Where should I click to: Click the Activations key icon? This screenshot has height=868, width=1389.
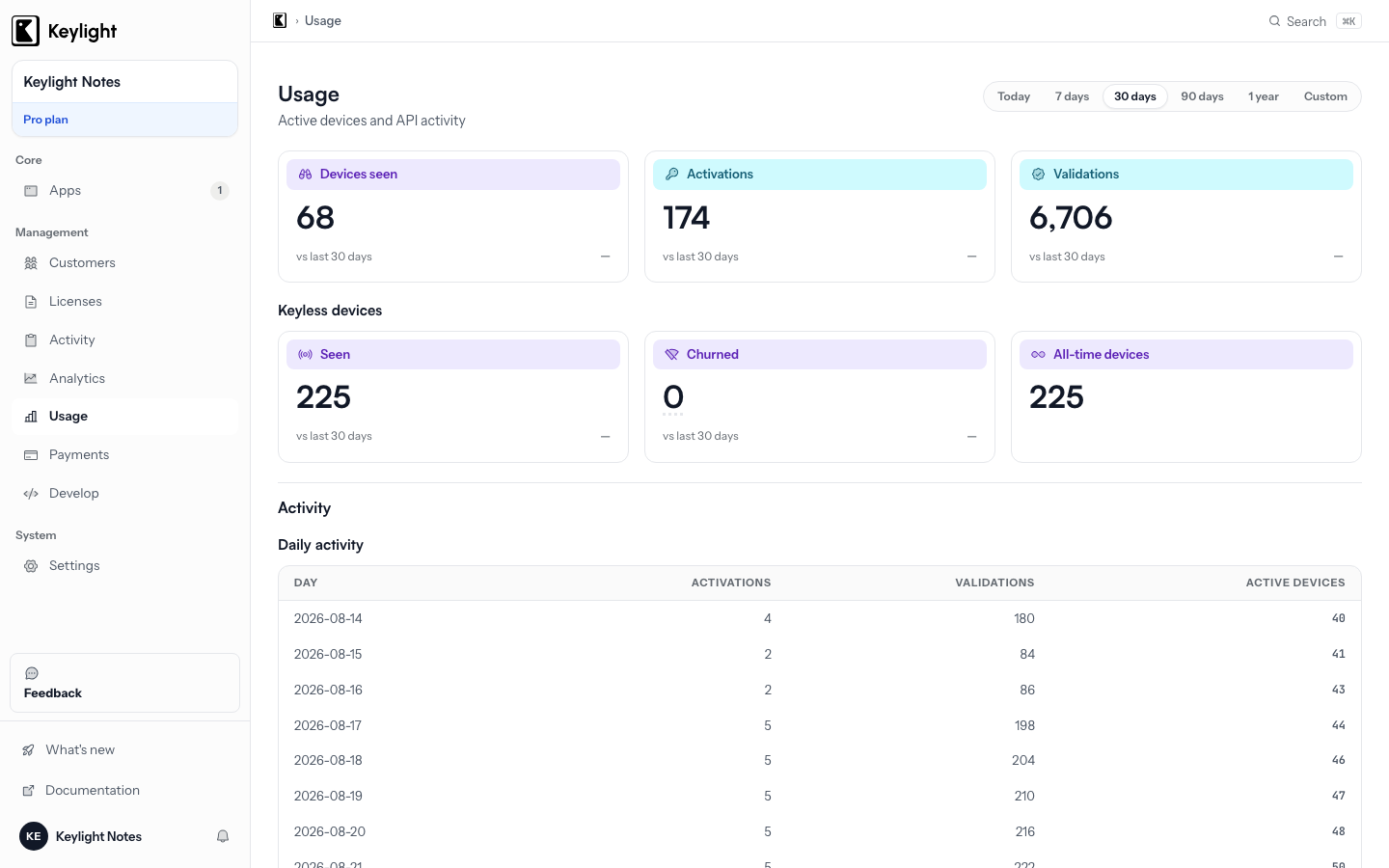(671, 175)
